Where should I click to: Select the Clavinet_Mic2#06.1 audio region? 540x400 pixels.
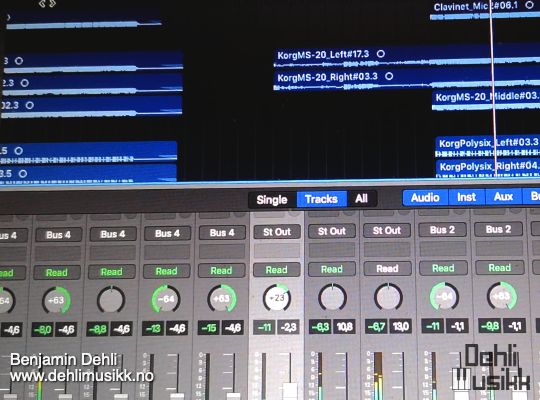[485, 10]
